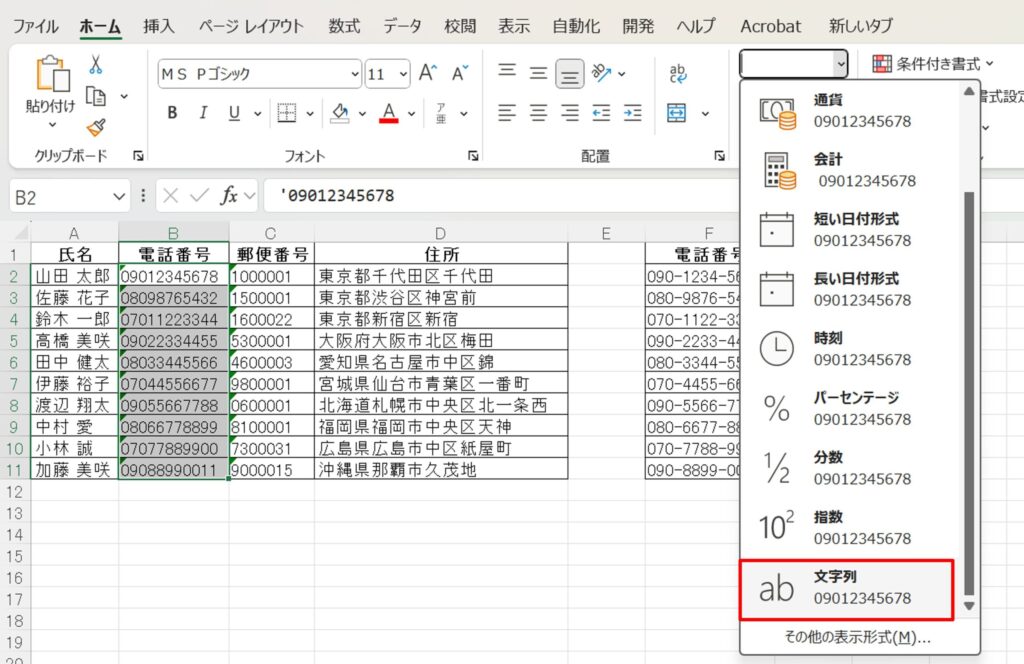Increase the font size
The height and width of the screenshot is (664, 1024).
tap(428, 73)
